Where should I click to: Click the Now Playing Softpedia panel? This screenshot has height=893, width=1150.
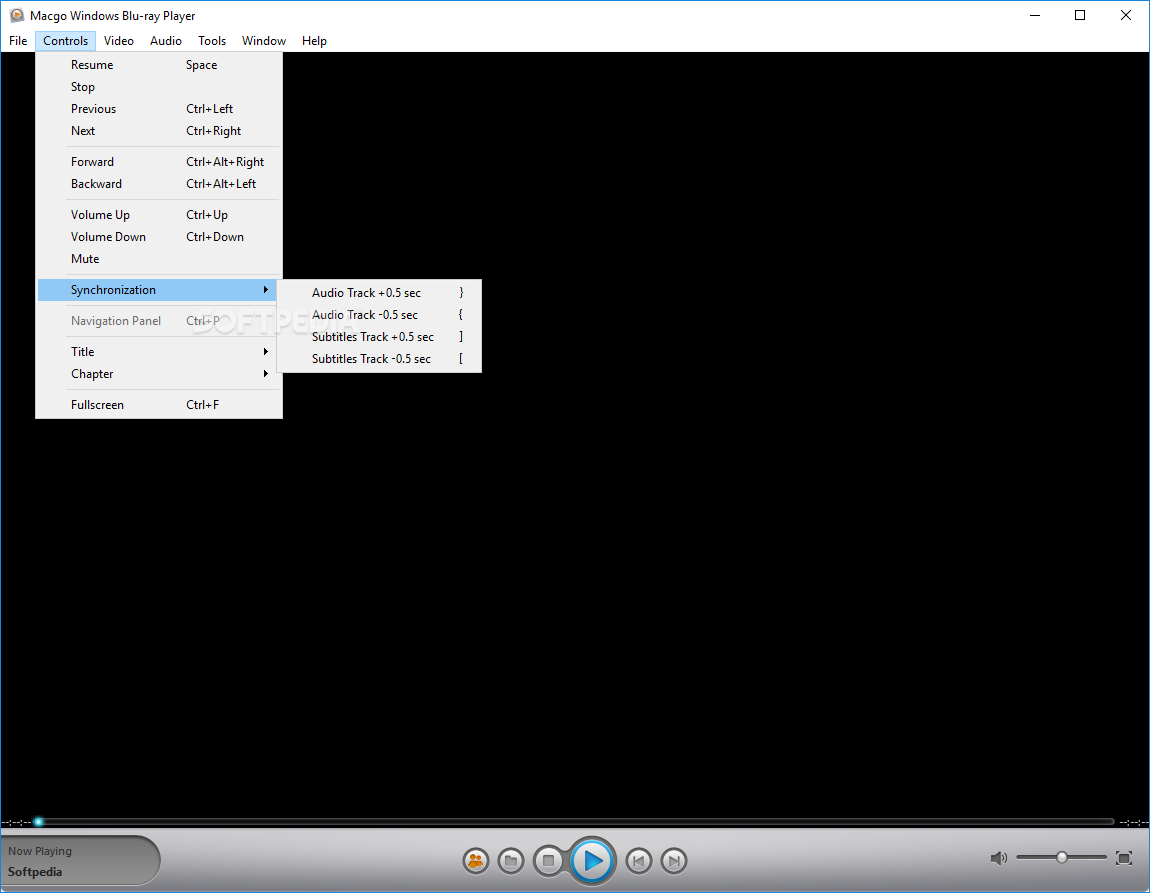pyautogui.click(x=80, y=861)
